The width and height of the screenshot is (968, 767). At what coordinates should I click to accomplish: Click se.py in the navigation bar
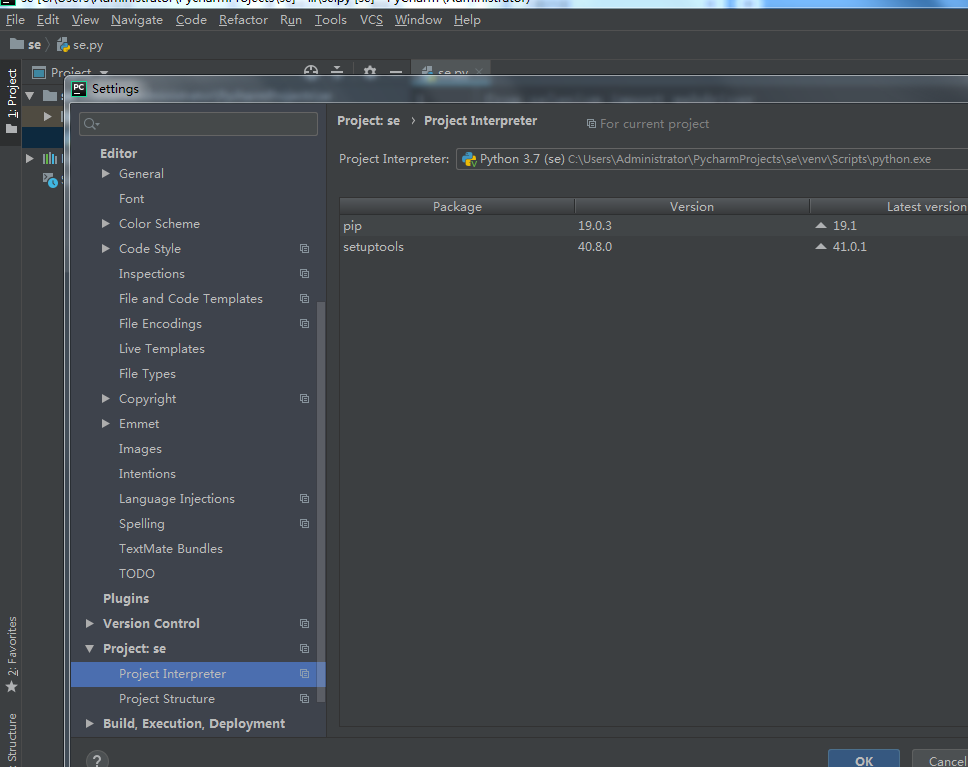click(x=88, y=45)
